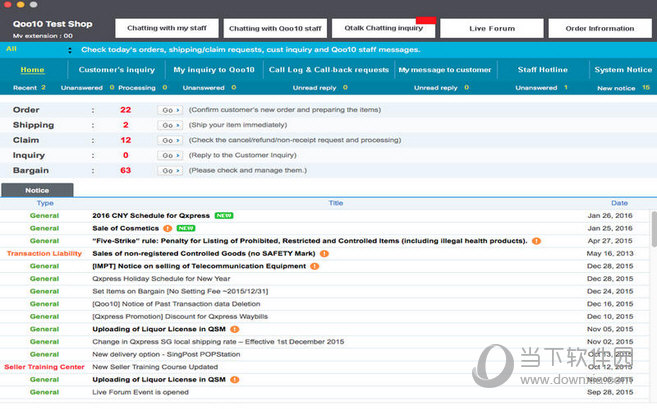This screenshot has height=409, width=657.
Task: Click Go button for Bargain row
Action: click(170, 171)
